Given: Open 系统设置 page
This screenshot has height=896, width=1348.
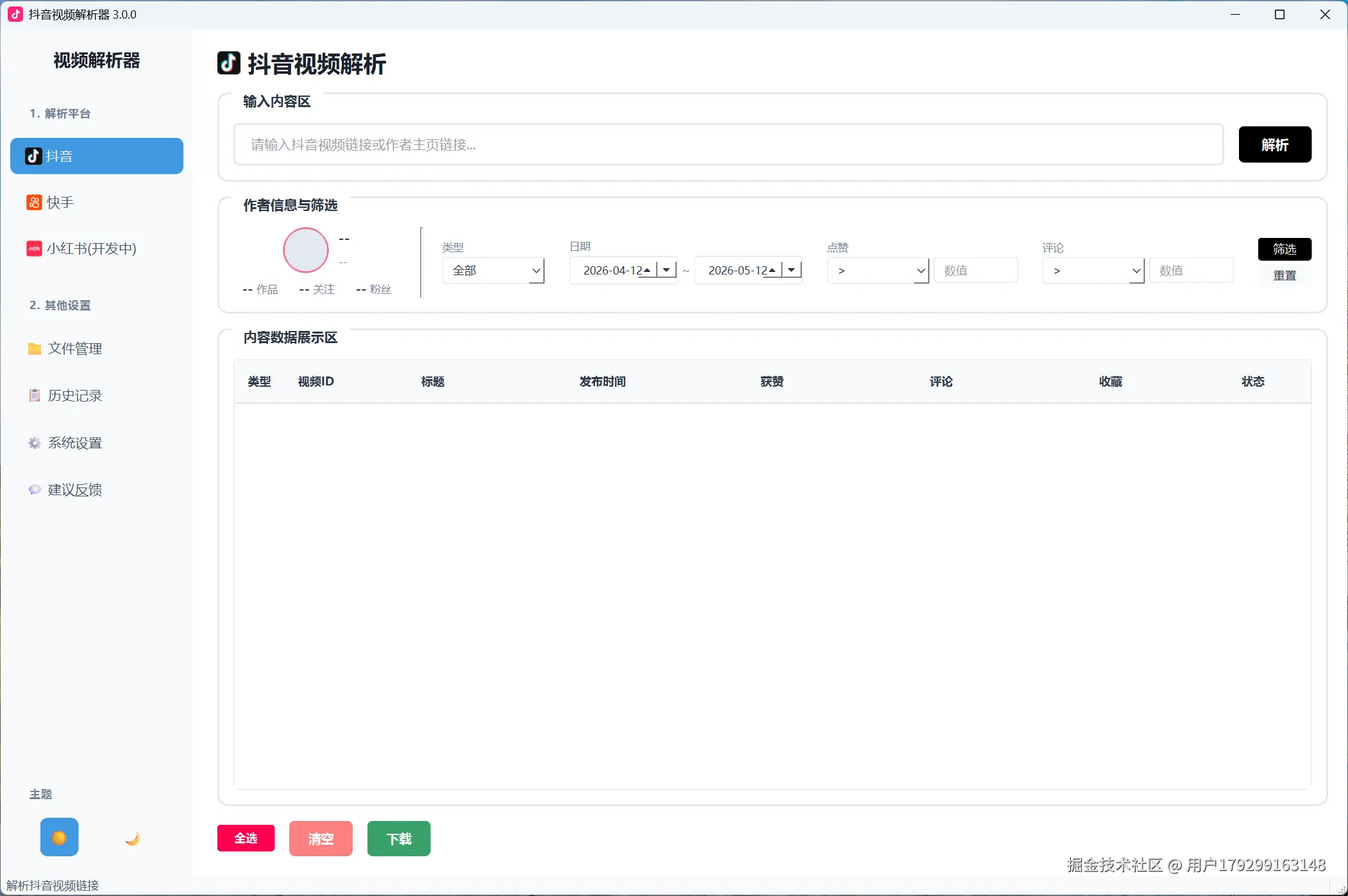Looking at the screenshot, I should tap(97, 443).
